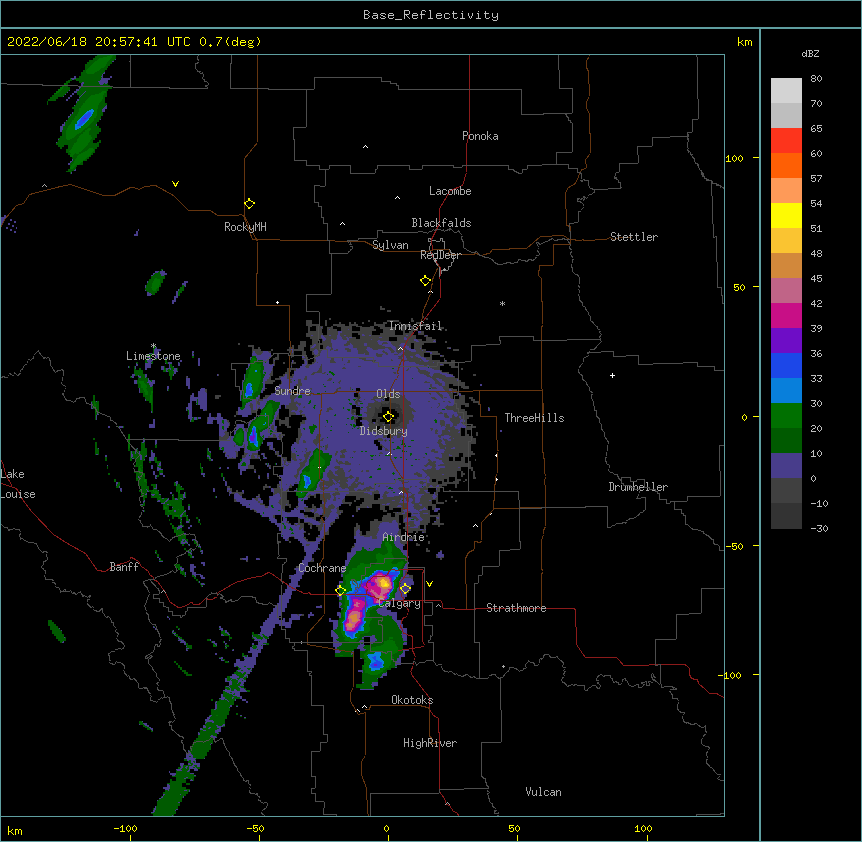Select the yellow diamond marker below Cochrane
The height and width of the screenshot is (842, 862).
point(340,590)
